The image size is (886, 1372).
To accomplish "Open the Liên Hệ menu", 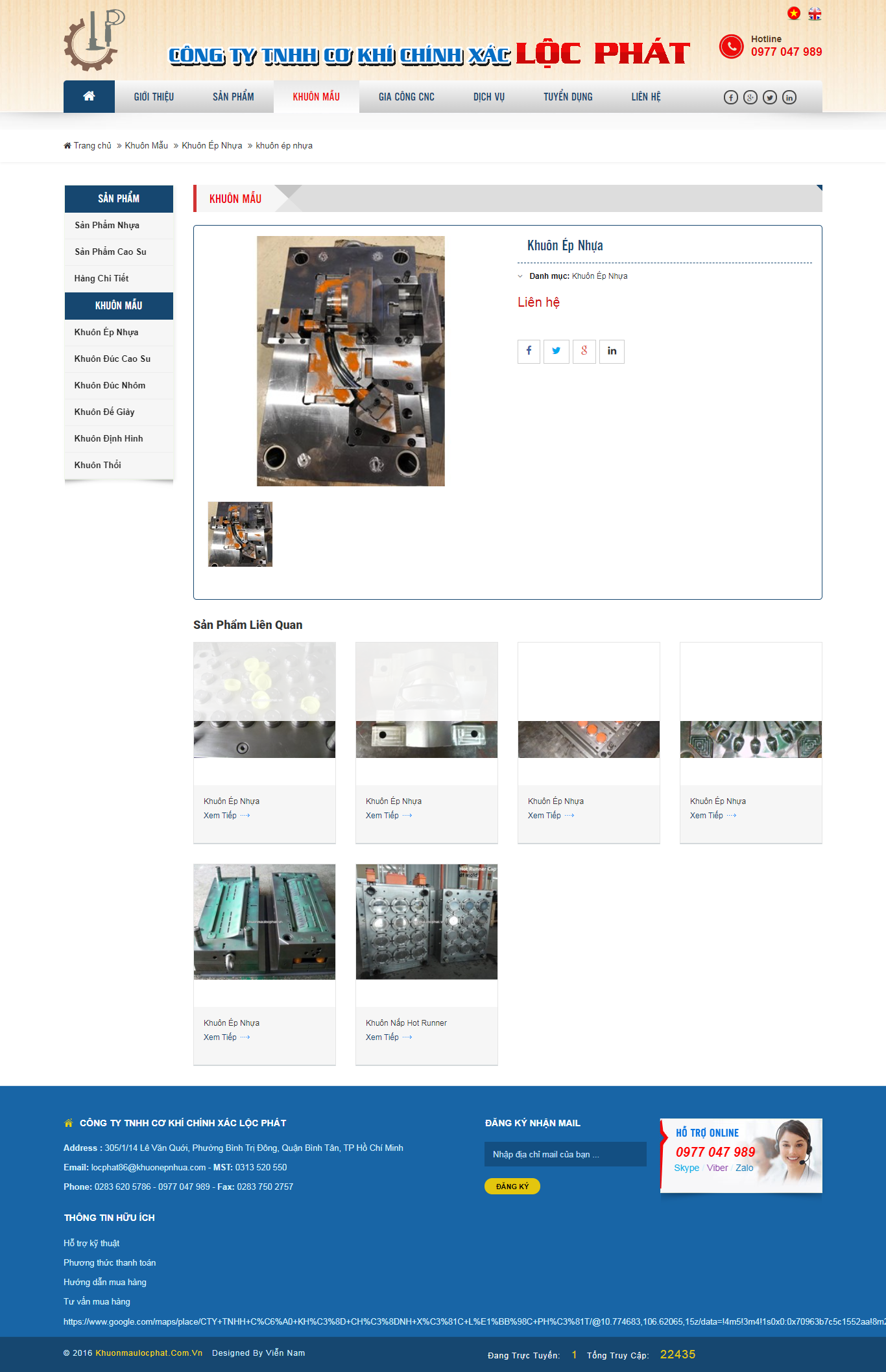I will click(x=646, y=97).
